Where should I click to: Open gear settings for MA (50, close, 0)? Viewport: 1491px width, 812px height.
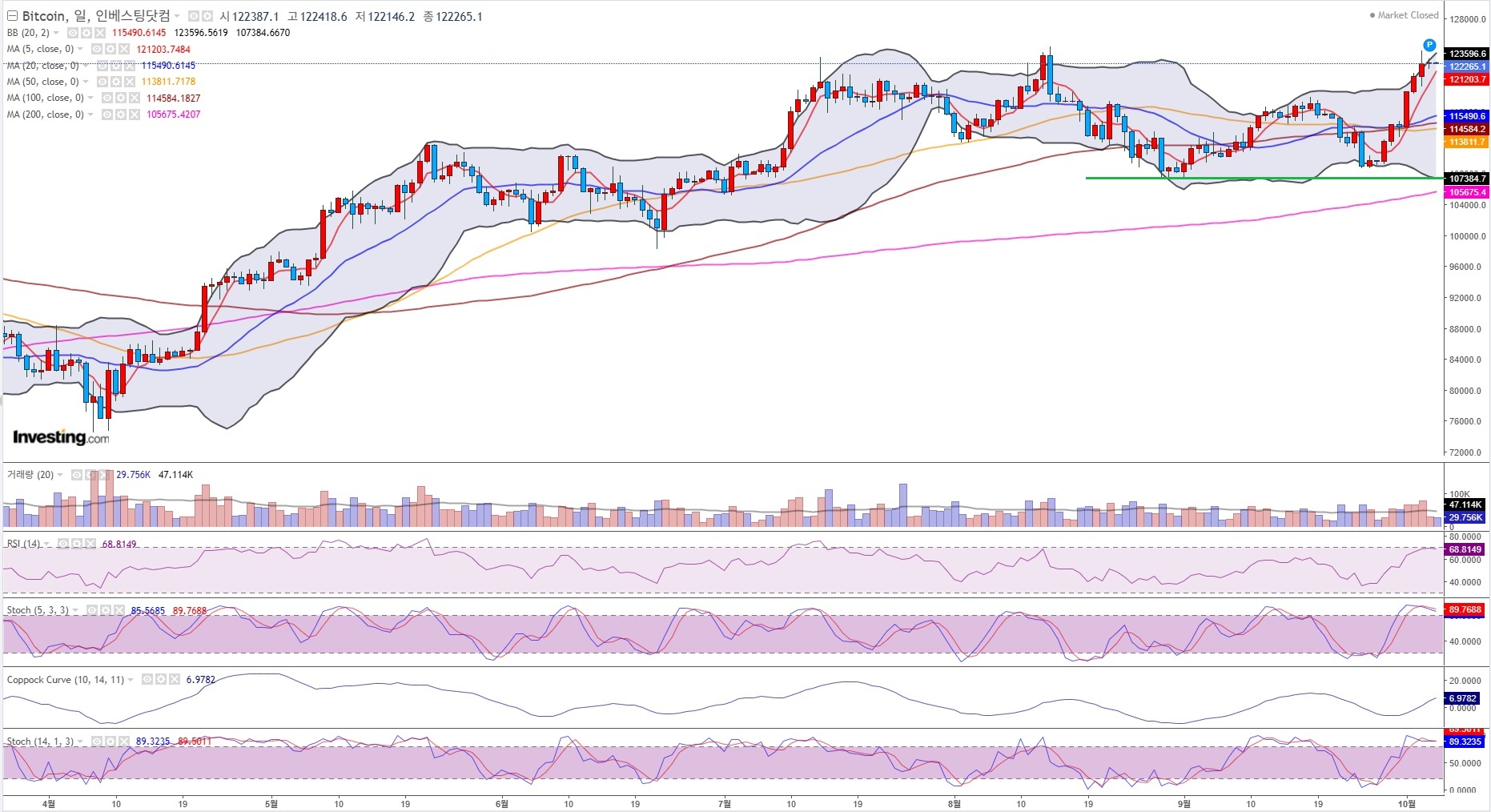click(x=116, y=82)
